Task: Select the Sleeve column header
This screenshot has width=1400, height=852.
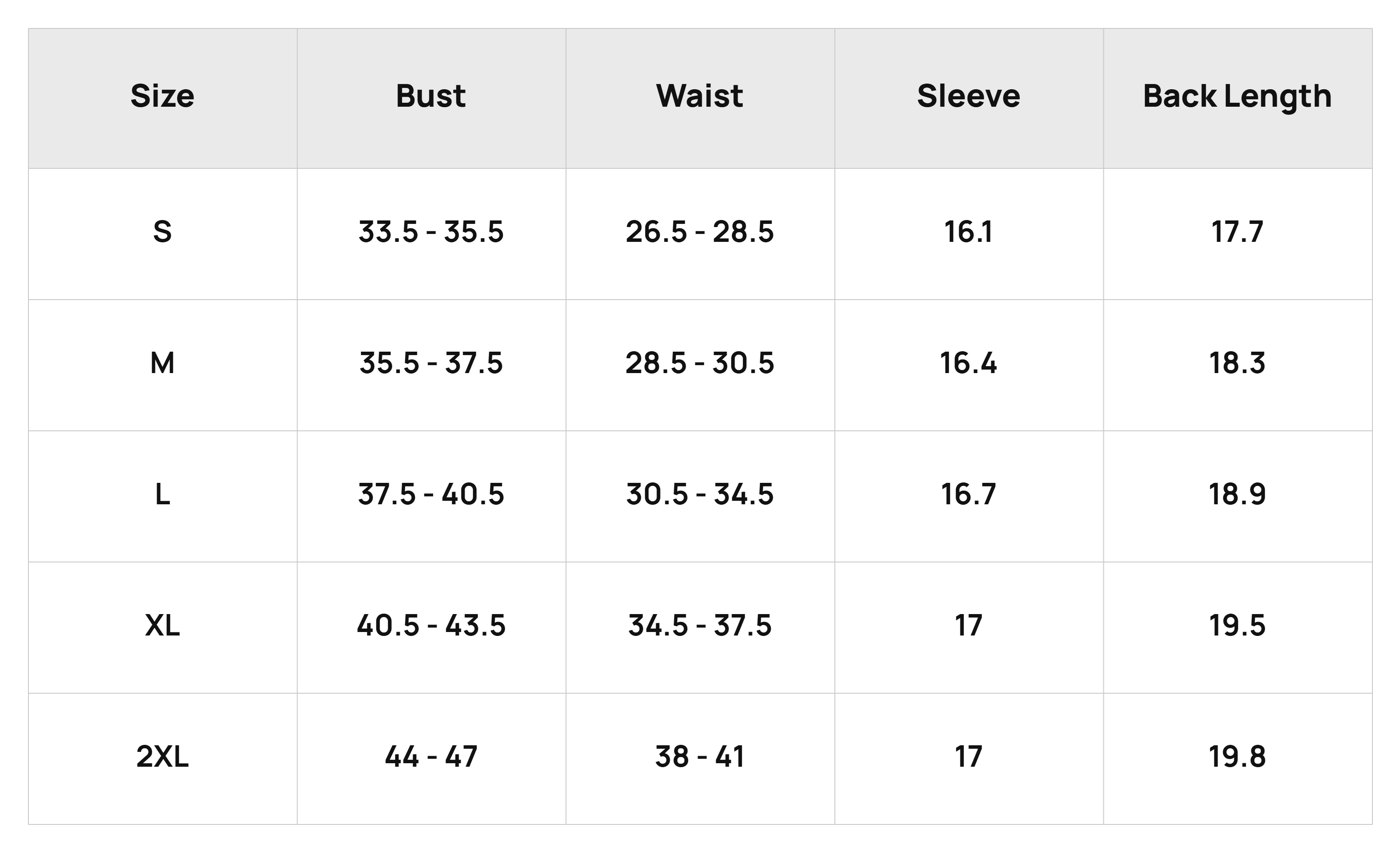Action: [969, 95]
